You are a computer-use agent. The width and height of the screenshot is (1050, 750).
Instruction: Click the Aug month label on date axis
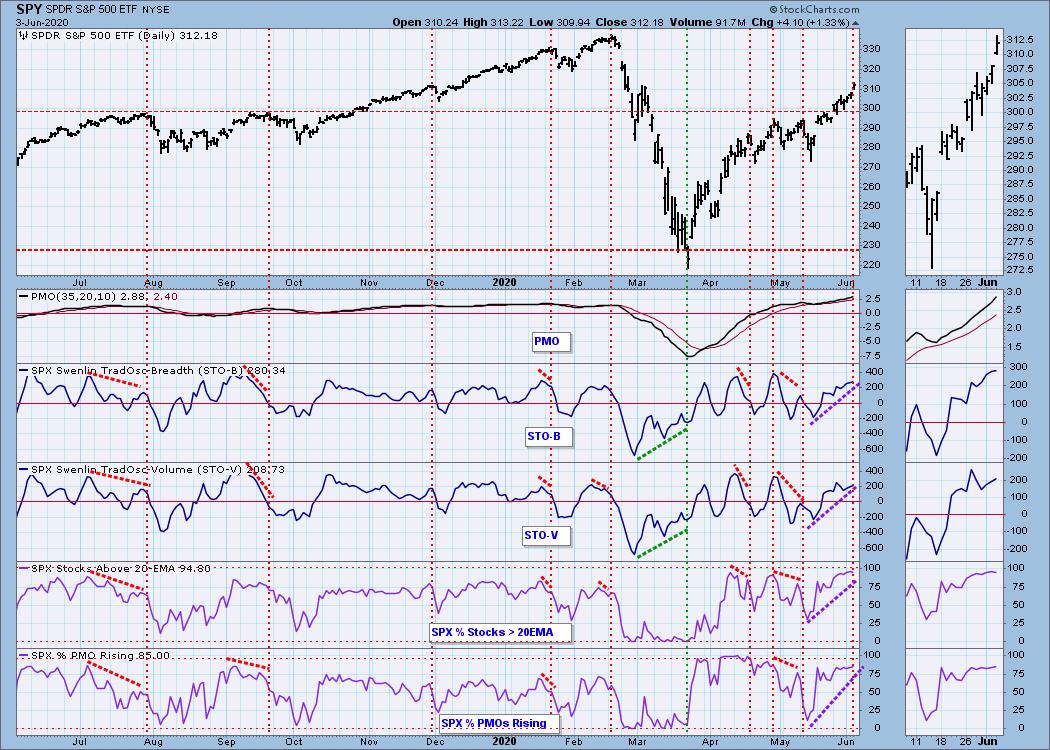tap(153, 283)
